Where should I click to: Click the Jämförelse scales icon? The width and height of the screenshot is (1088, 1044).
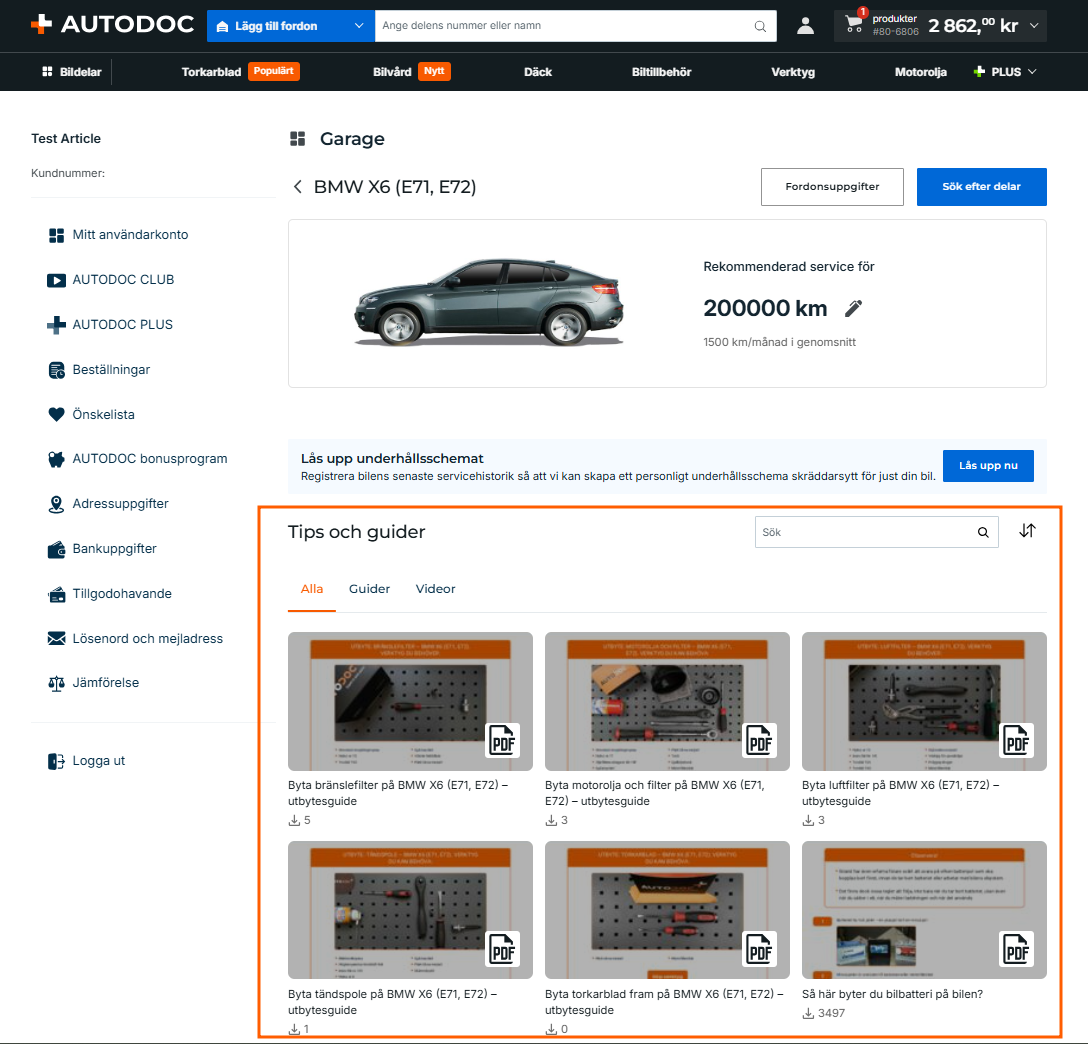pos(56,683)
